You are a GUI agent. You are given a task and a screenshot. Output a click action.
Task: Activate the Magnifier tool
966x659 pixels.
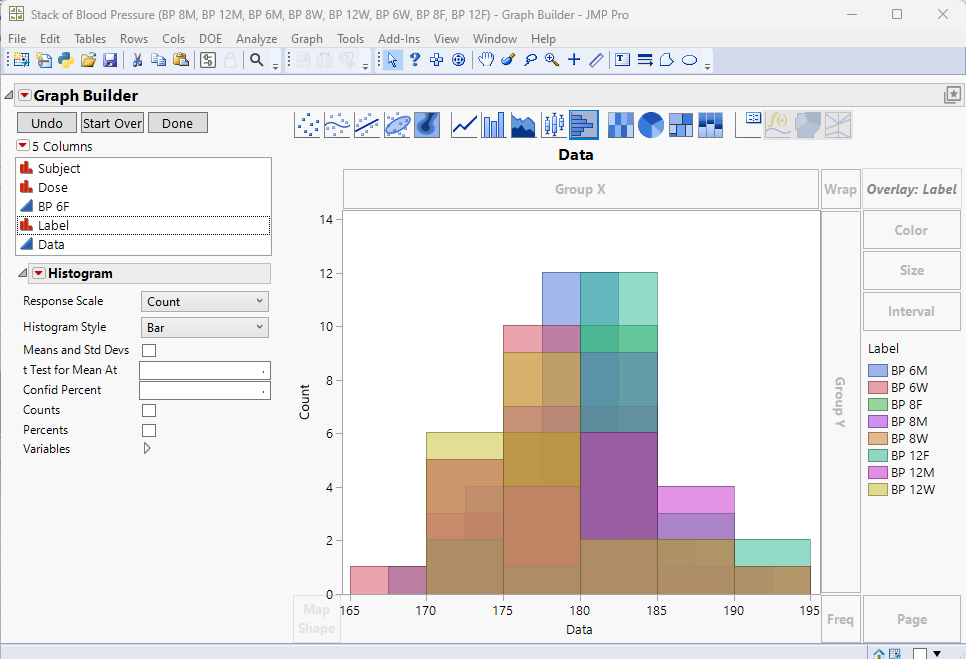tap(552, 60)
